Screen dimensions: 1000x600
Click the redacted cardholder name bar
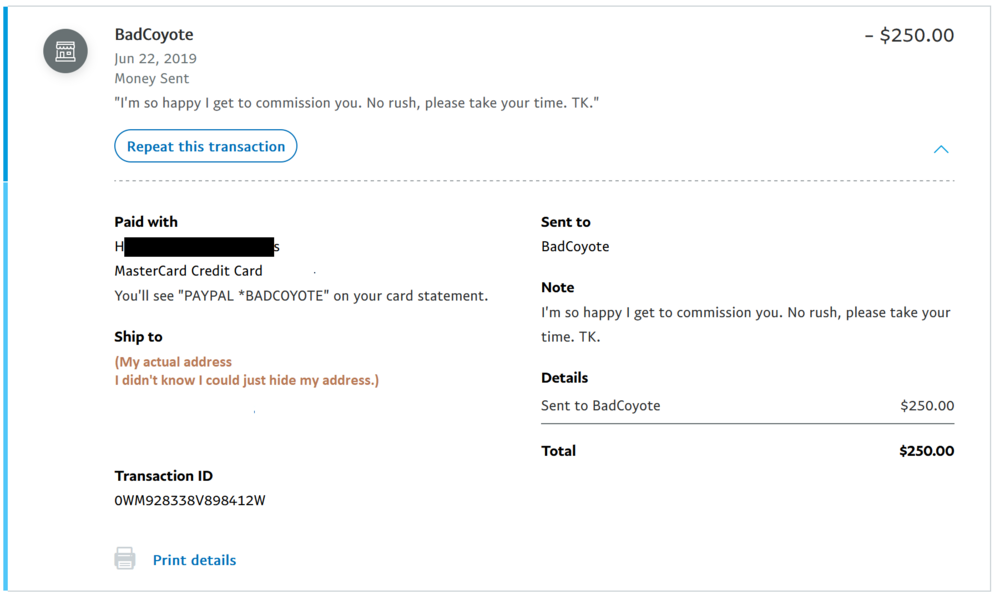point(199,247)
